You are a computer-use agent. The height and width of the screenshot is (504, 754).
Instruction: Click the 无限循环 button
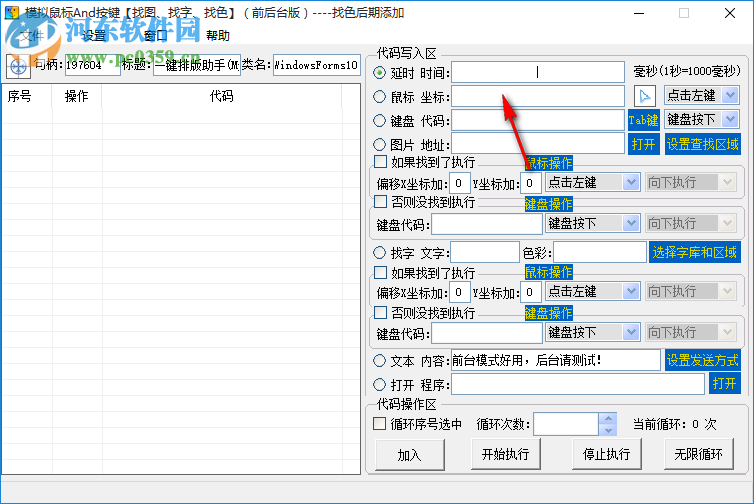(x=699, y=454)
